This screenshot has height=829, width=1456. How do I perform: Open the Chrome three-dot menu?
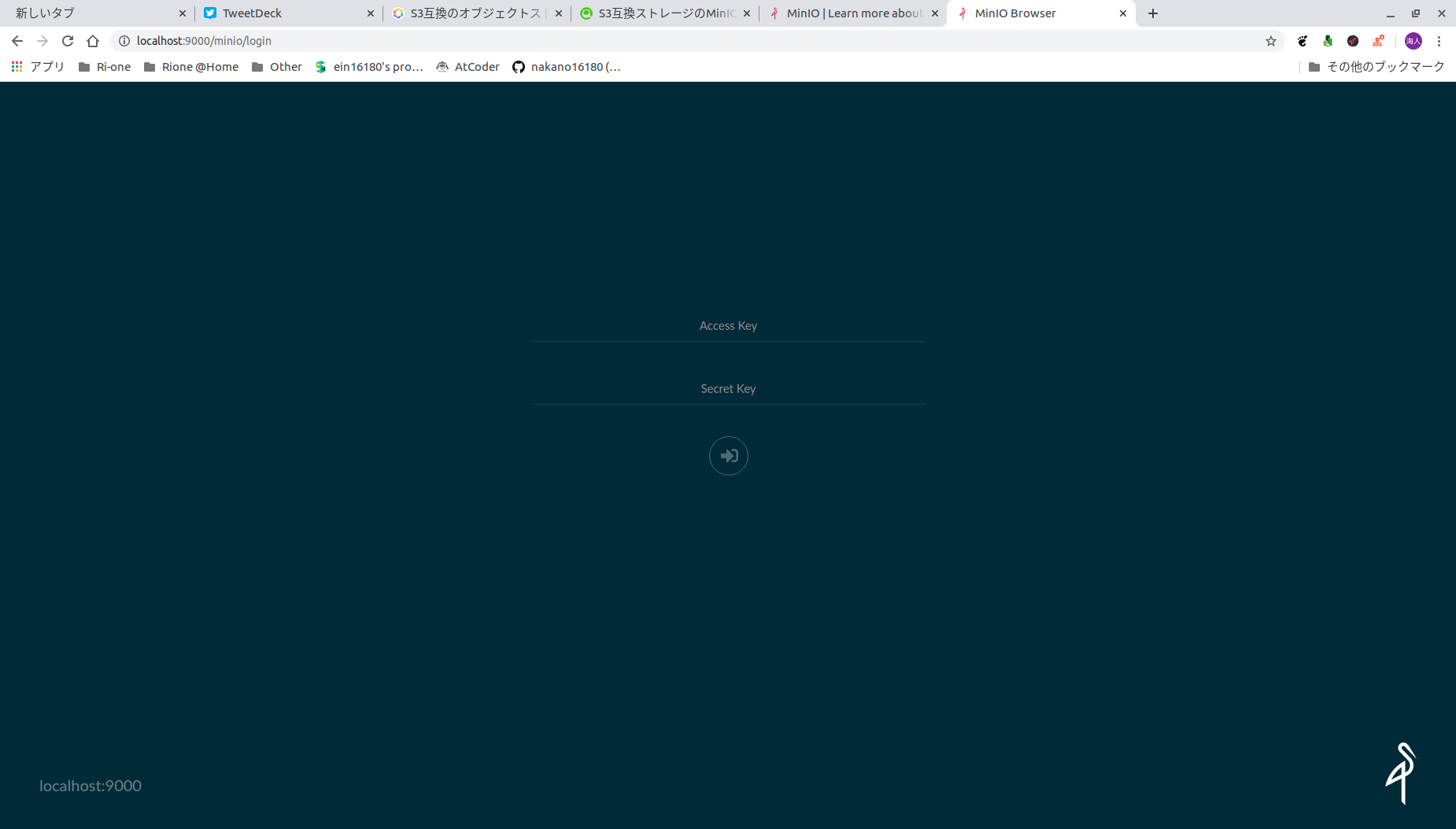[1440, 40]
